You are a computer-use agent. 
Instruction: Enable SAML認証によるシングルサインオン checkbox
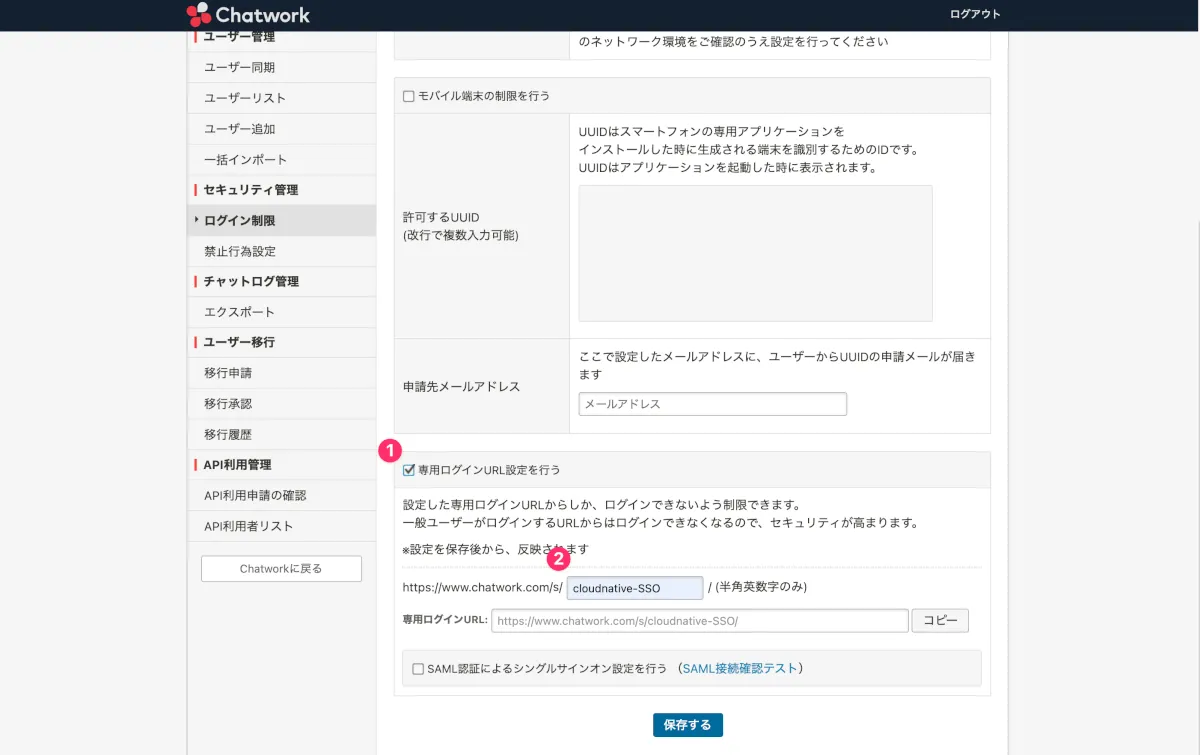pyautogui.click(x=418, y=669)
